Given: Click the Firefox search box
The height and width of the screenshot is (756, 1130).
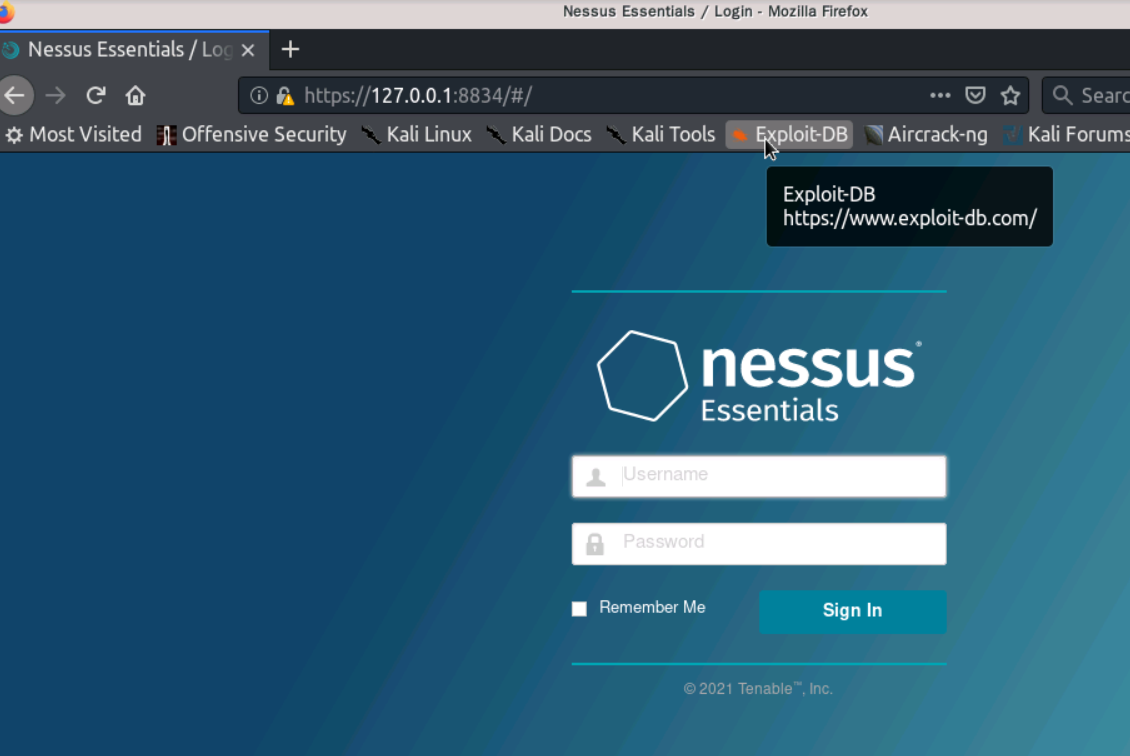Looking at the screenshot, I should [1088, 95].
